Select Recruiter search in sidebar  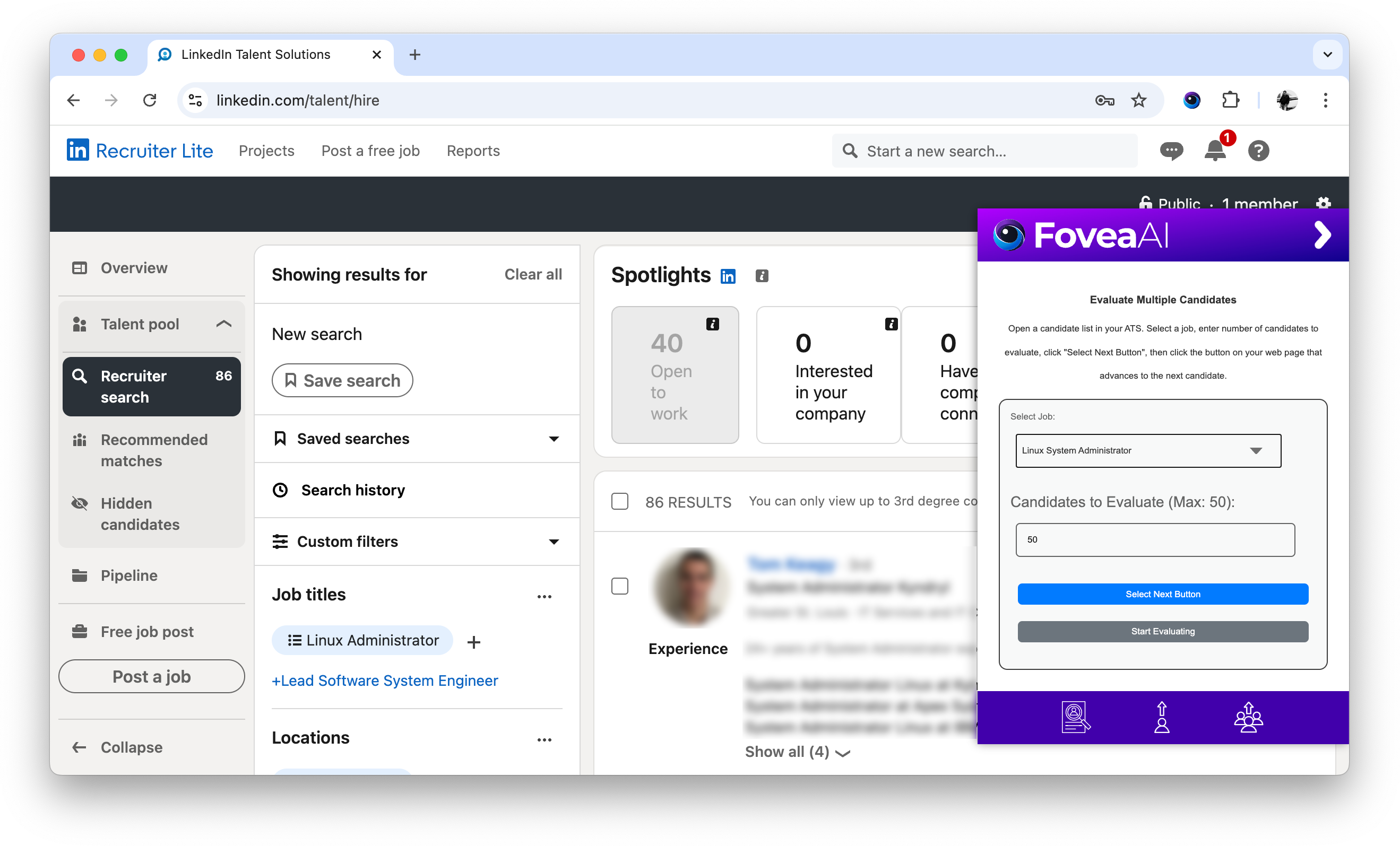tap(151, 386)
